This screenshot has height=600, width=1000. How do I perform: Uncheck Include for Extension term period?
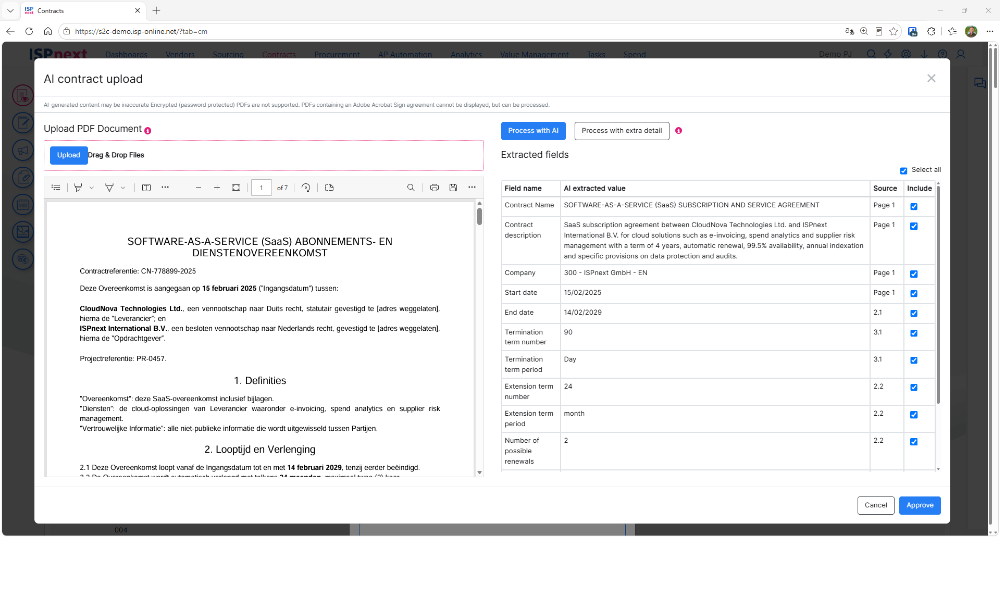pyautogui.click(x=914, y=415)
